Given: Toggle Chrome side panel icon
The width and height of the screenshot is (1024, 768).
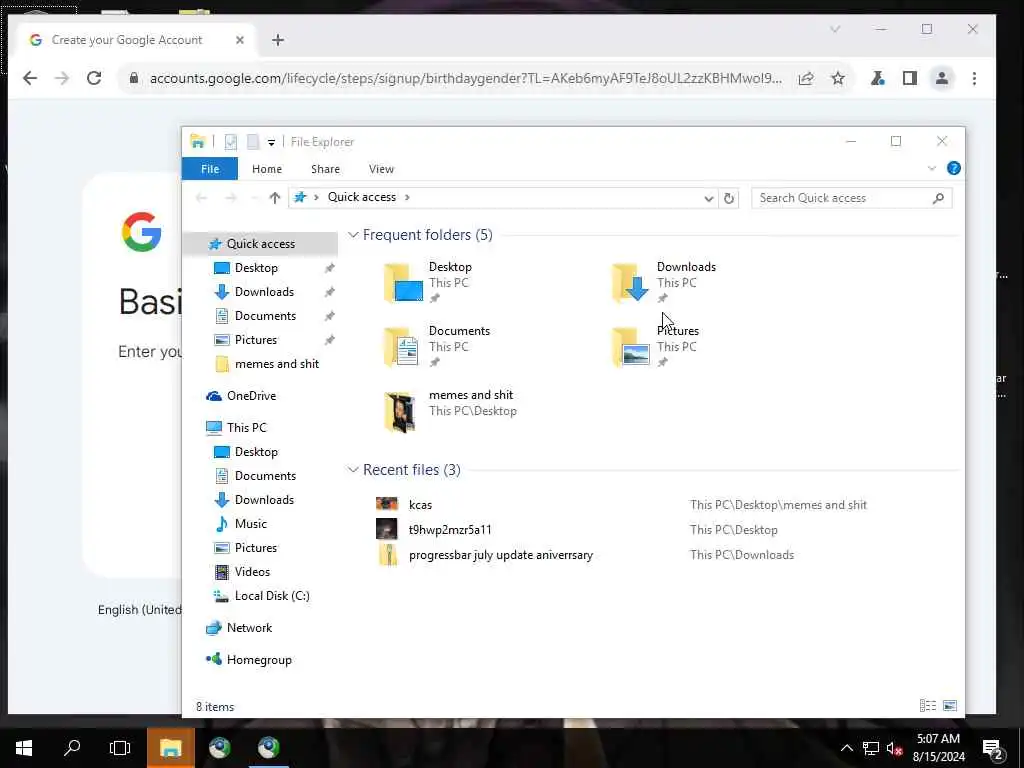Looking at the screenshot, I should 910,78.
